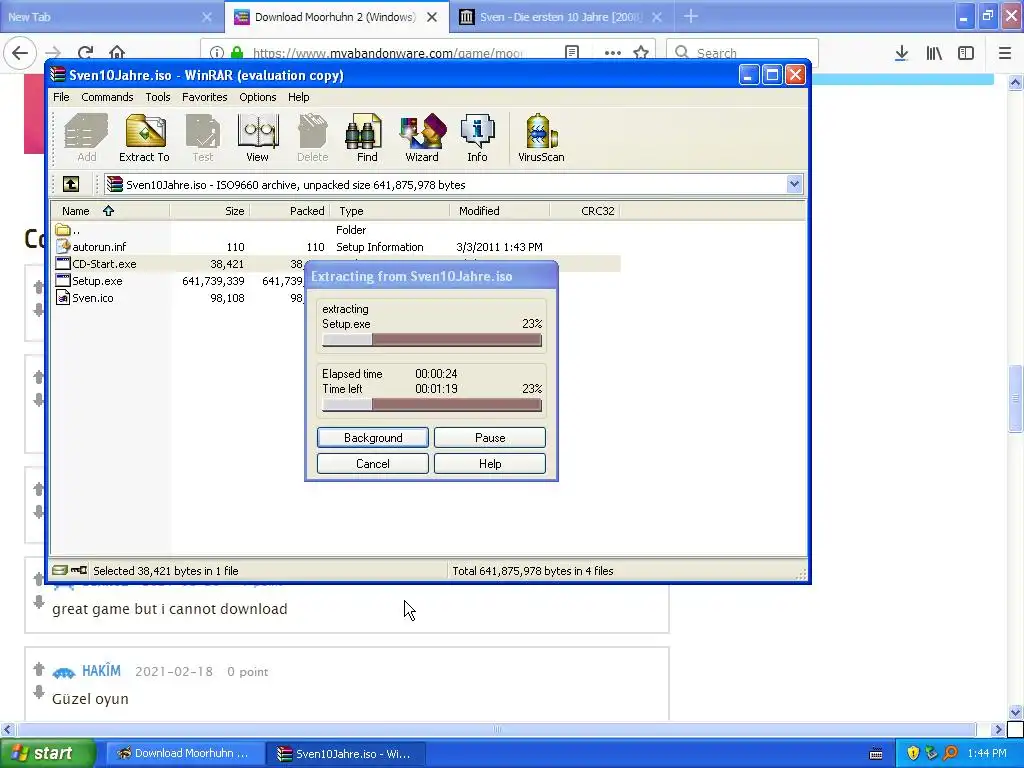Click the browser vertical scrollbar thumb
Viewport: 1024px width, 768px height.
click(1016, 398)
